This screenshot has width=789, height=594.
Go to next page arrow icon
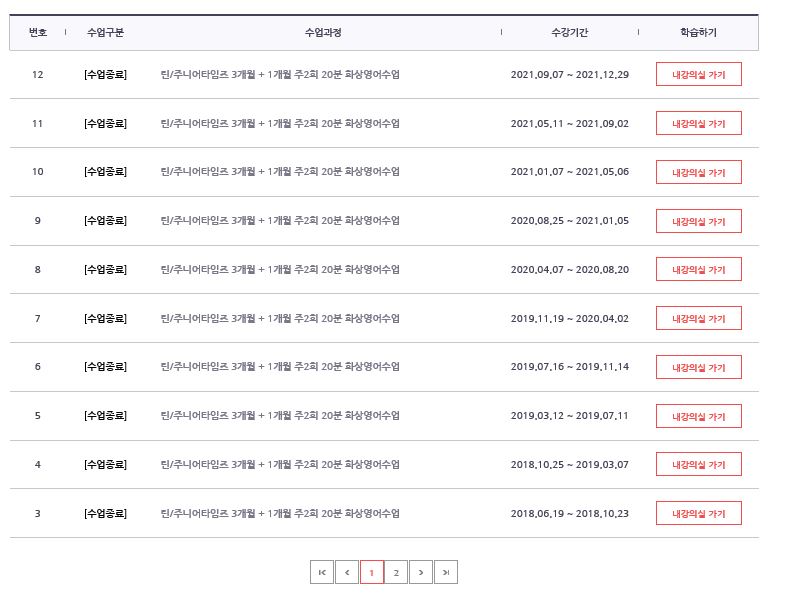[421, 572]
